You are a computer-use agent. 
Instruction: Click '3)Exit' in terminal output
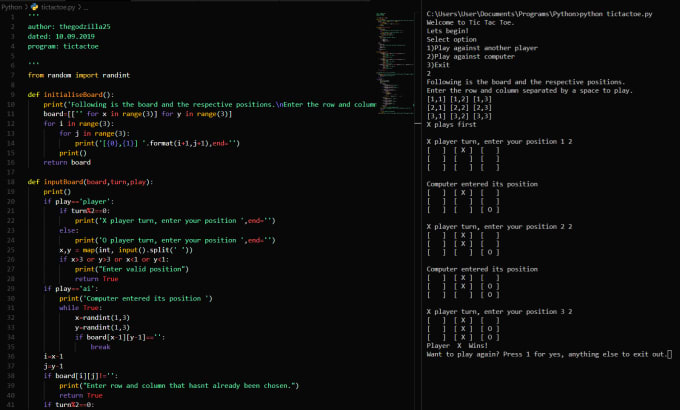tap(438, 65)
